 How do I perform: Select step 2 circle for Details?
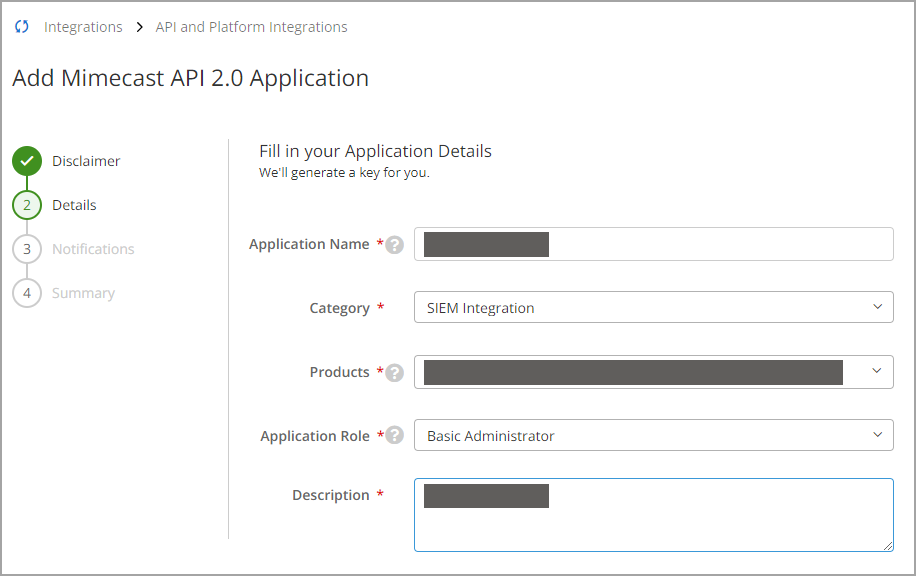pyautogui.click(x=27, y=205)
